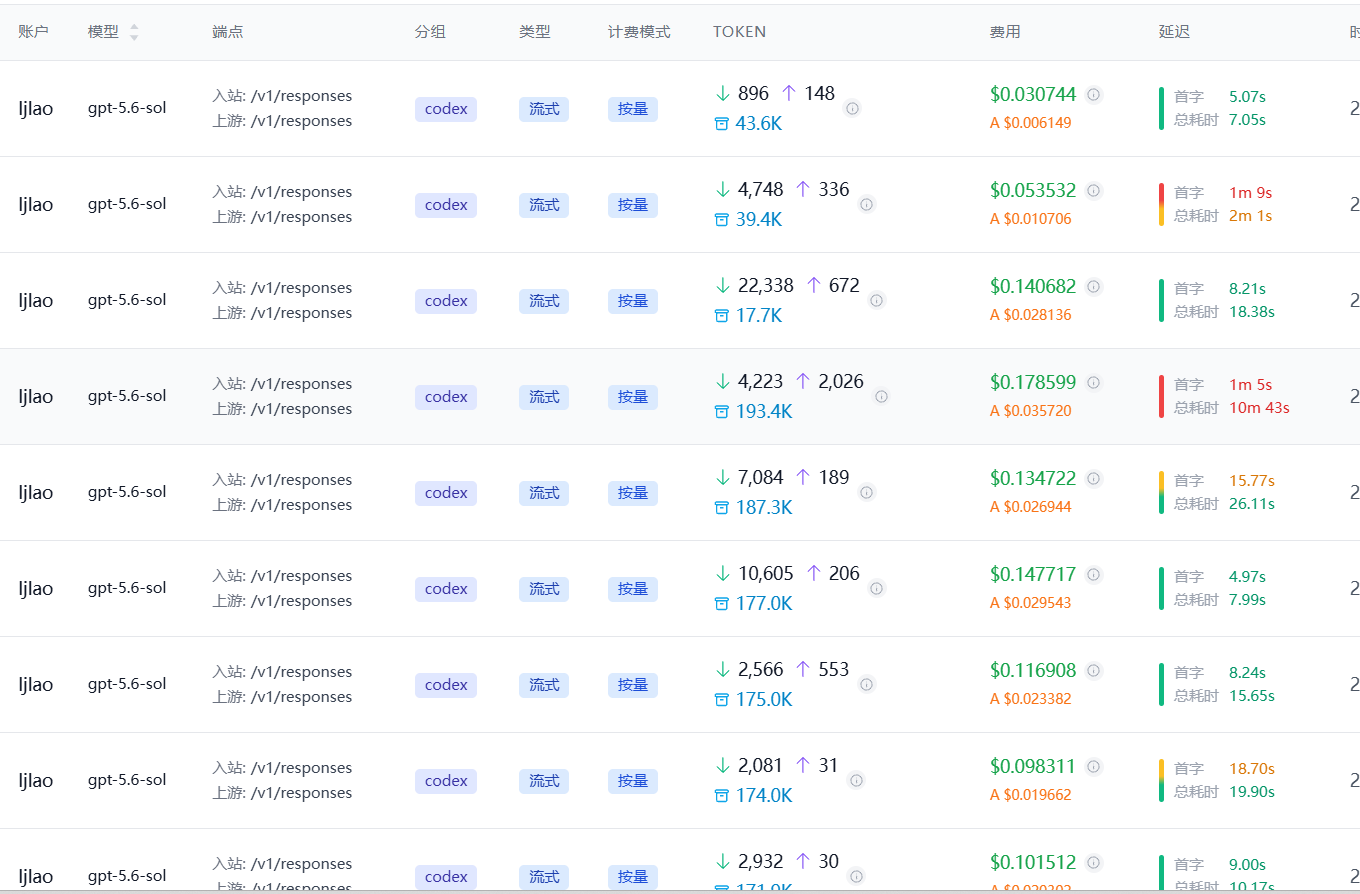Click 入站: /v1/responses in the $0.053532 row
Screen dimensions: 1360x894
click(x=282, y=192)
